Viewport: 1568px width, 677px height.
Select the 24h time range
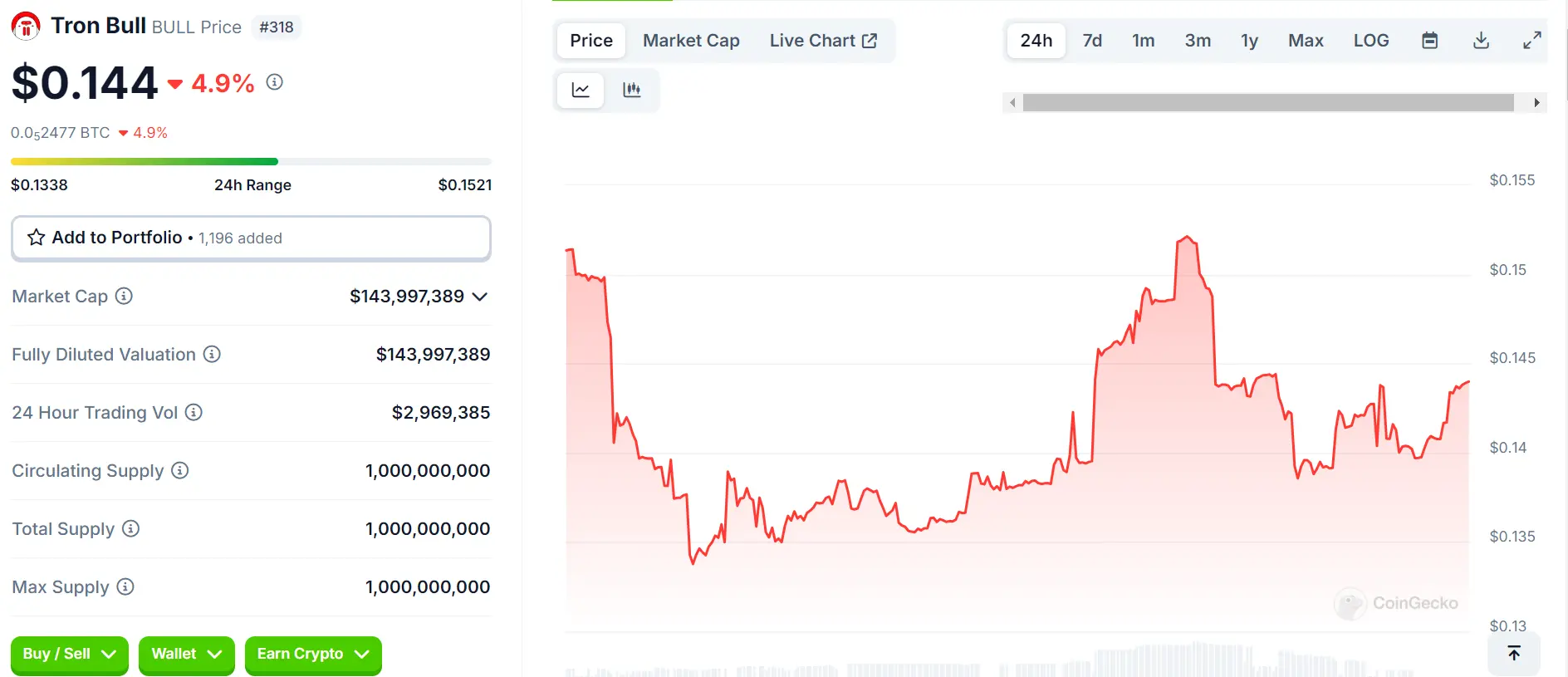point(1036,41)
